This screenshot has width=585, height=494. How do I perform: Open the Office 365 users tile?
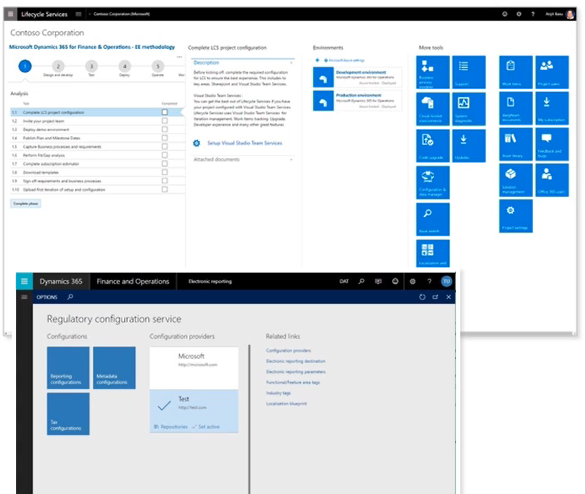pyautogui.click(x=552, y=180)
